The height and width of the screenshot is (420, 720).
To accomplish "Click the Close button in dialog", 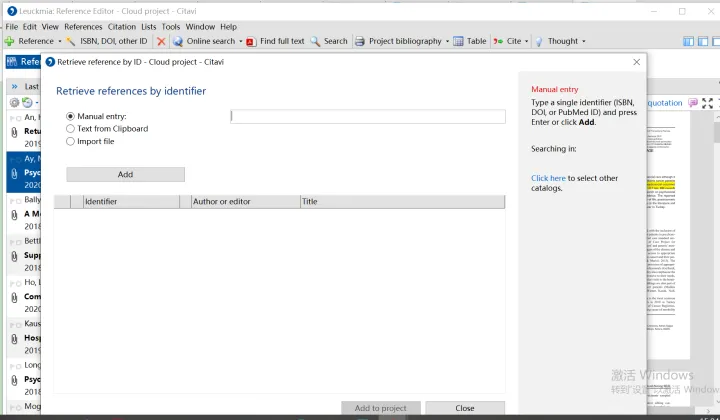I will point(465,408).
